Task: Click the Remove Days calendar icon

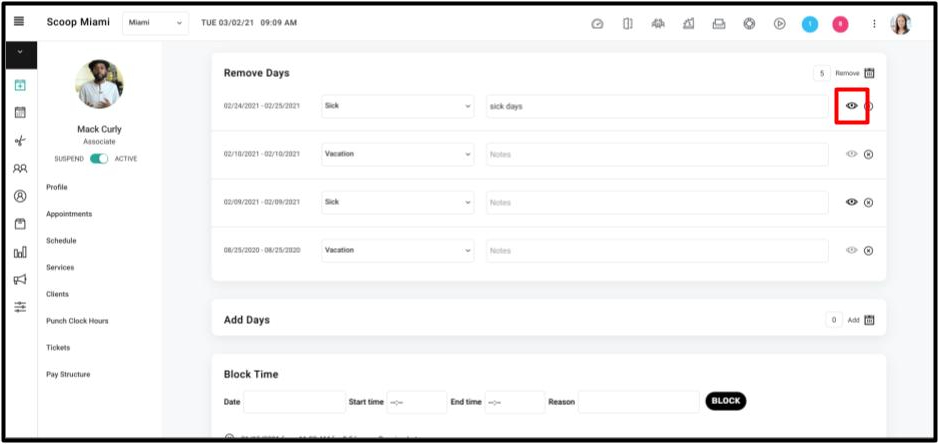Action: coord(869,73)
